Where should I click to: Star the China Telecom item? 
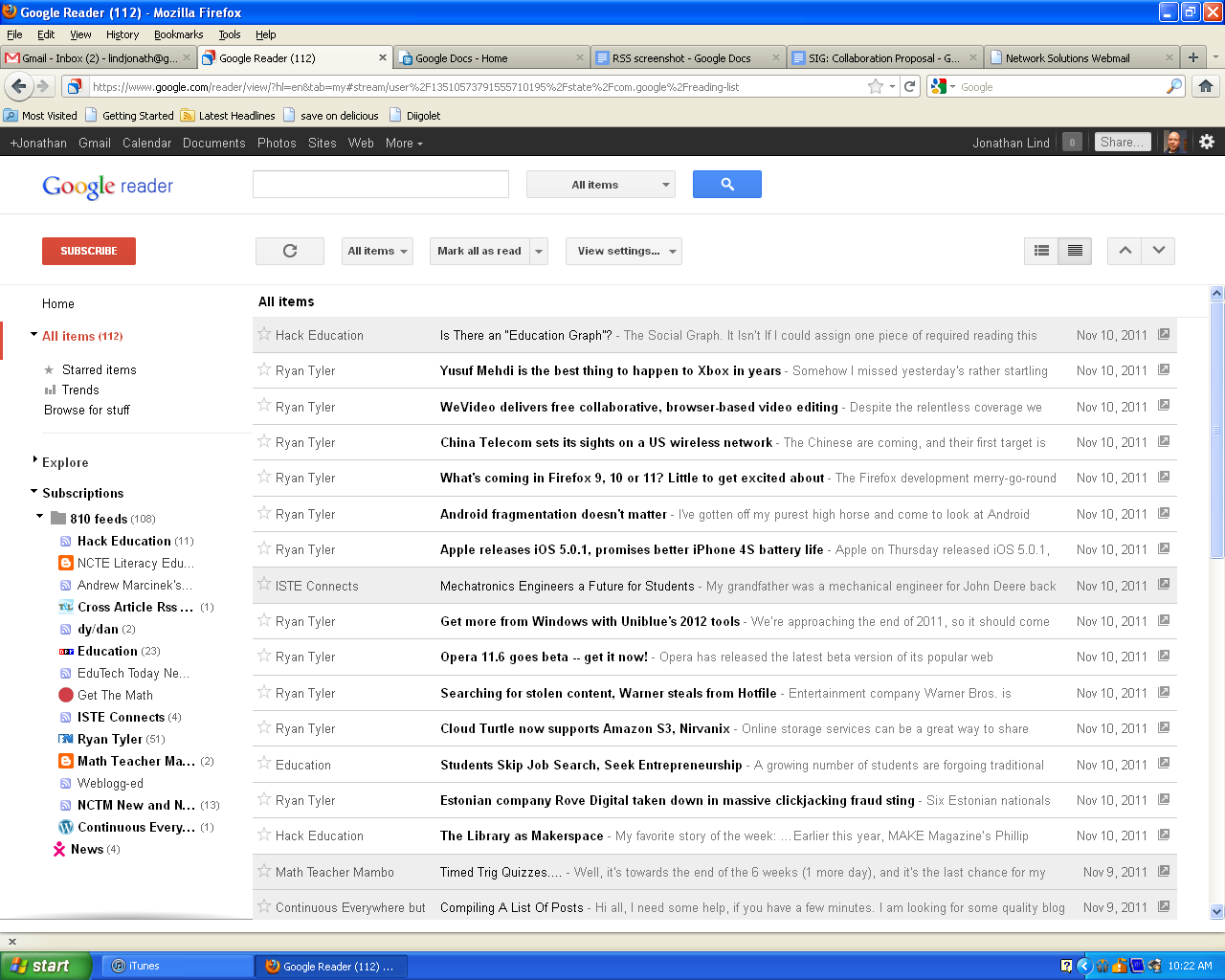pos(264,441)
